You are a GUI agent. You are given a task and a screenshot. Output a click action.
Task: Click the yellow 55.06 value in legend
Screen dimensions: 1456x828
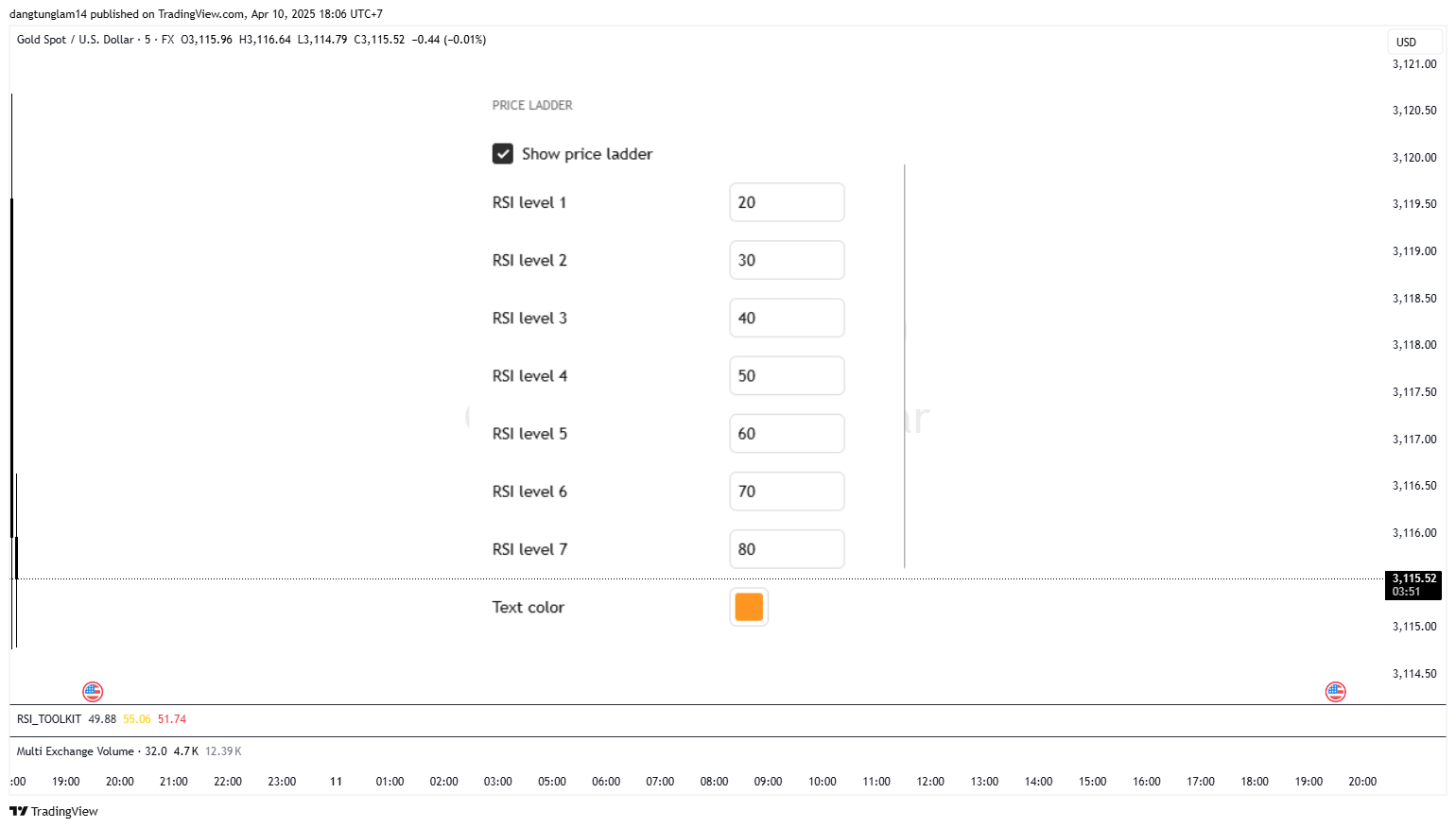137,719
